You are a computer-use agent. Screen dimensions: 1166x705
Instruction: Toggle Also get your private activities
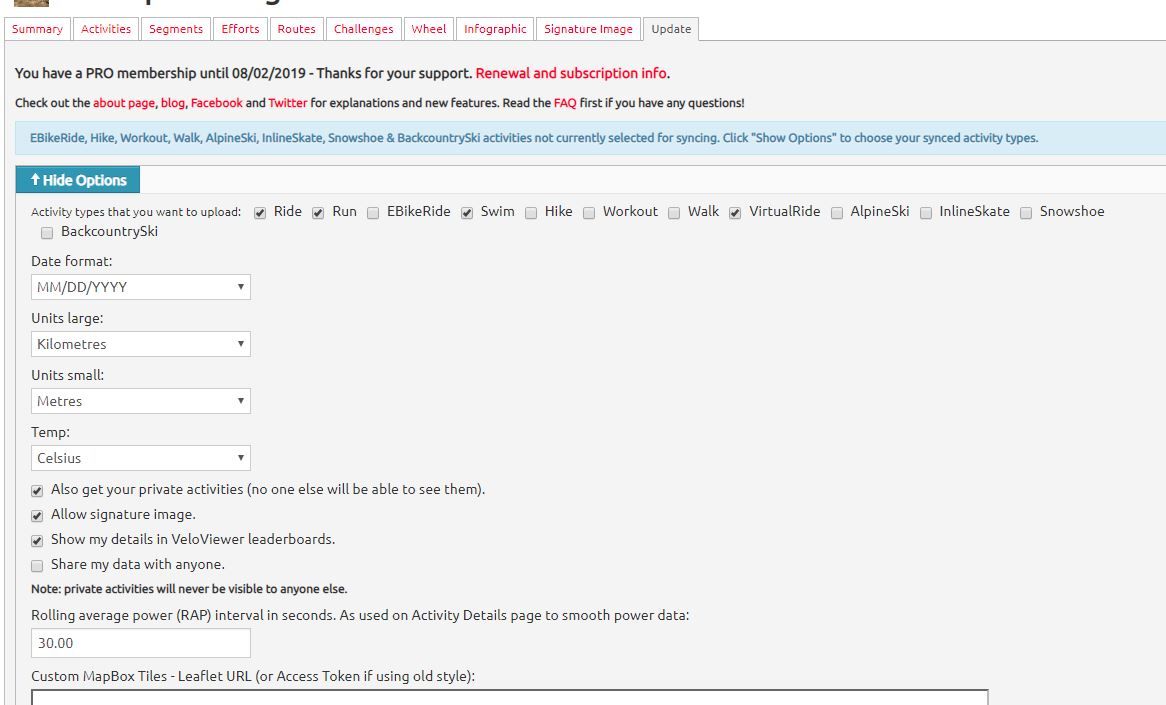click(x=37, y=491)
